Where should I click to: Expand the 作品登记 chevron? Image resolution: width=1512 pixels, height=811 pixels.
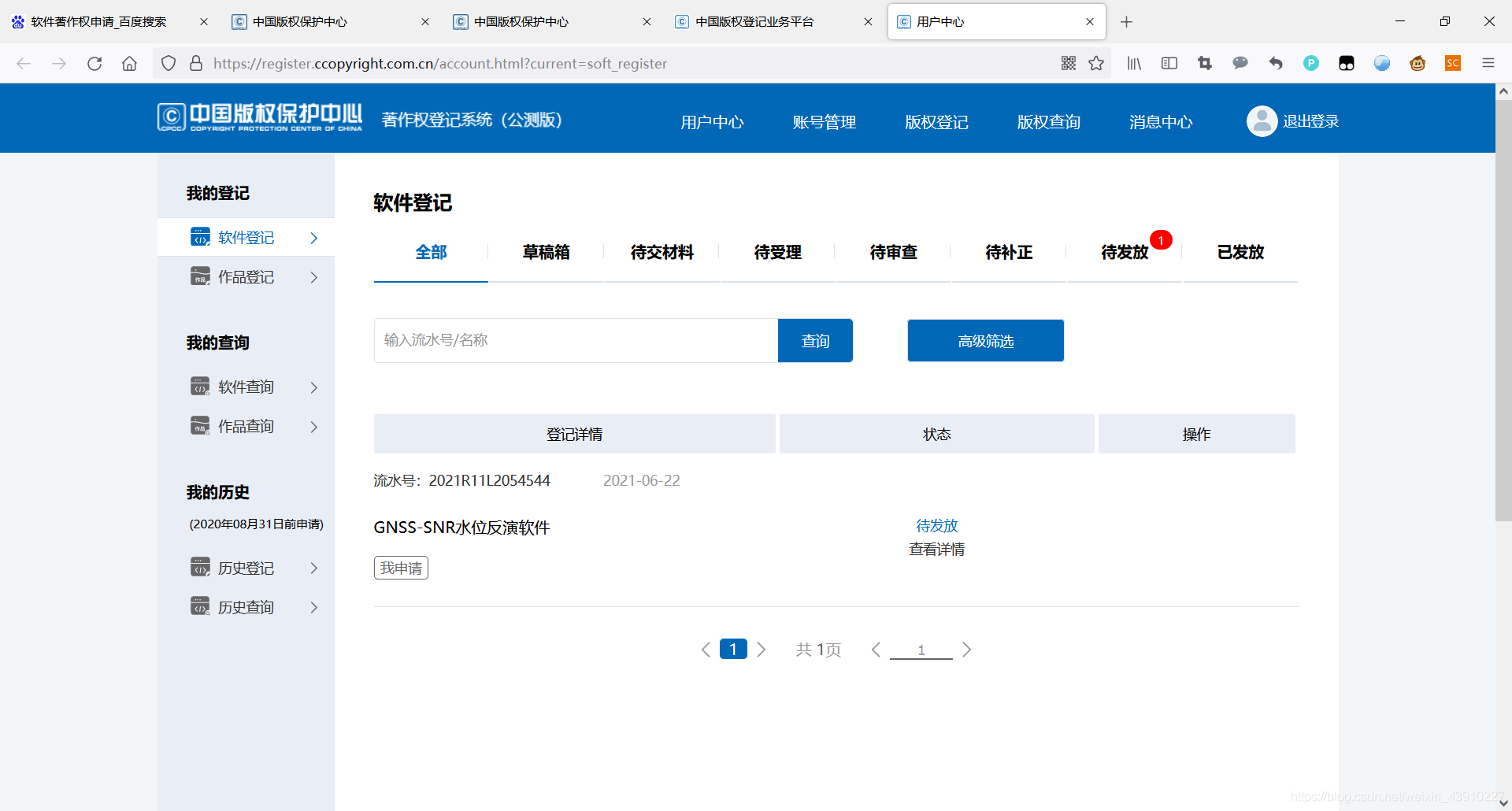[314, 277]
